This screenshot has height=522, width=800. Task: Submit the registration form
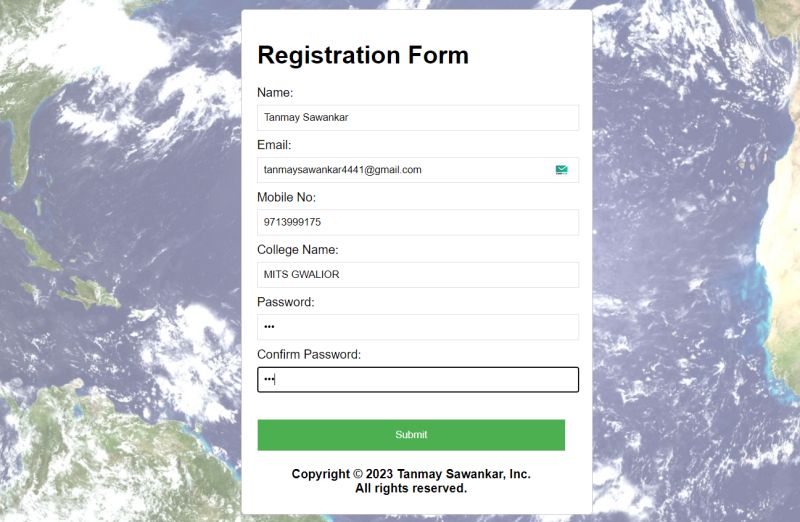pyautogui.click(x=411, y=435)
